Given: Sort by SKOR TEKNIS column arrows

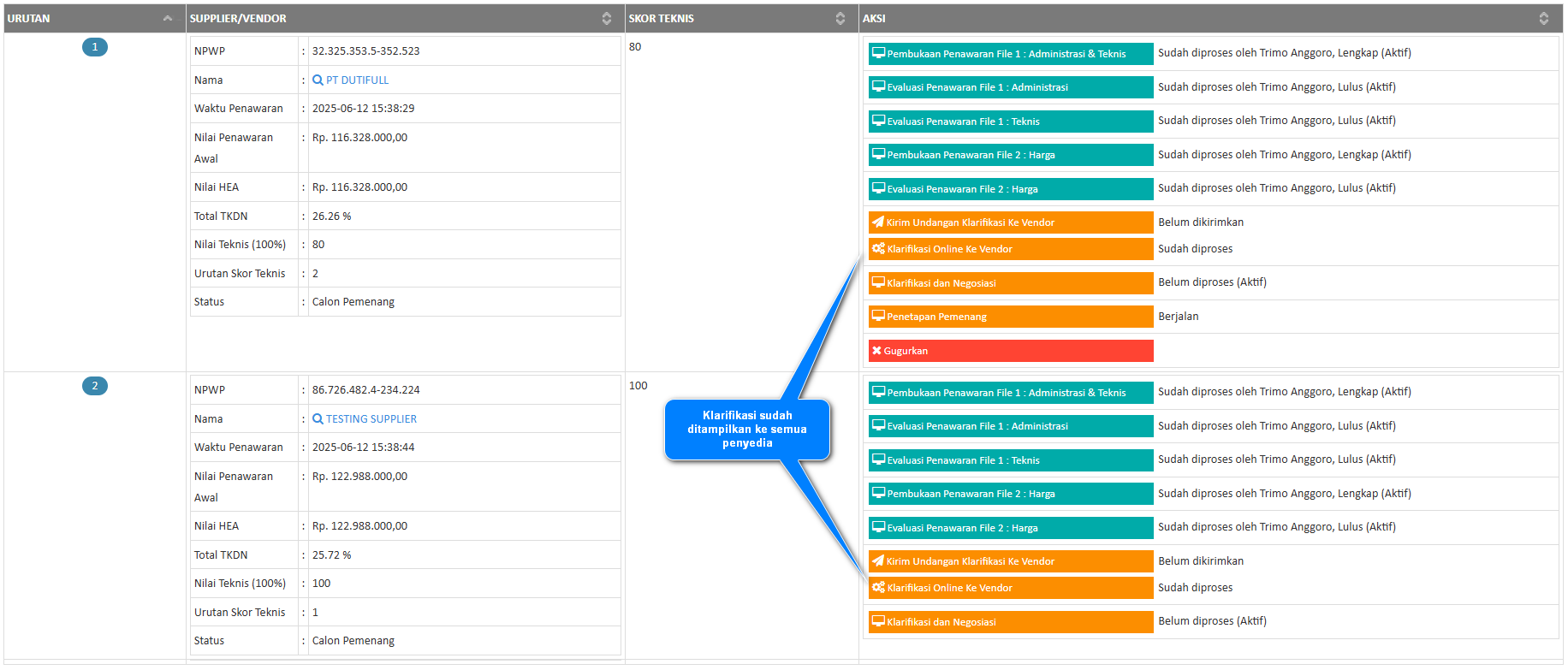Looking at the screenshot, I should (x=840, y=19).
